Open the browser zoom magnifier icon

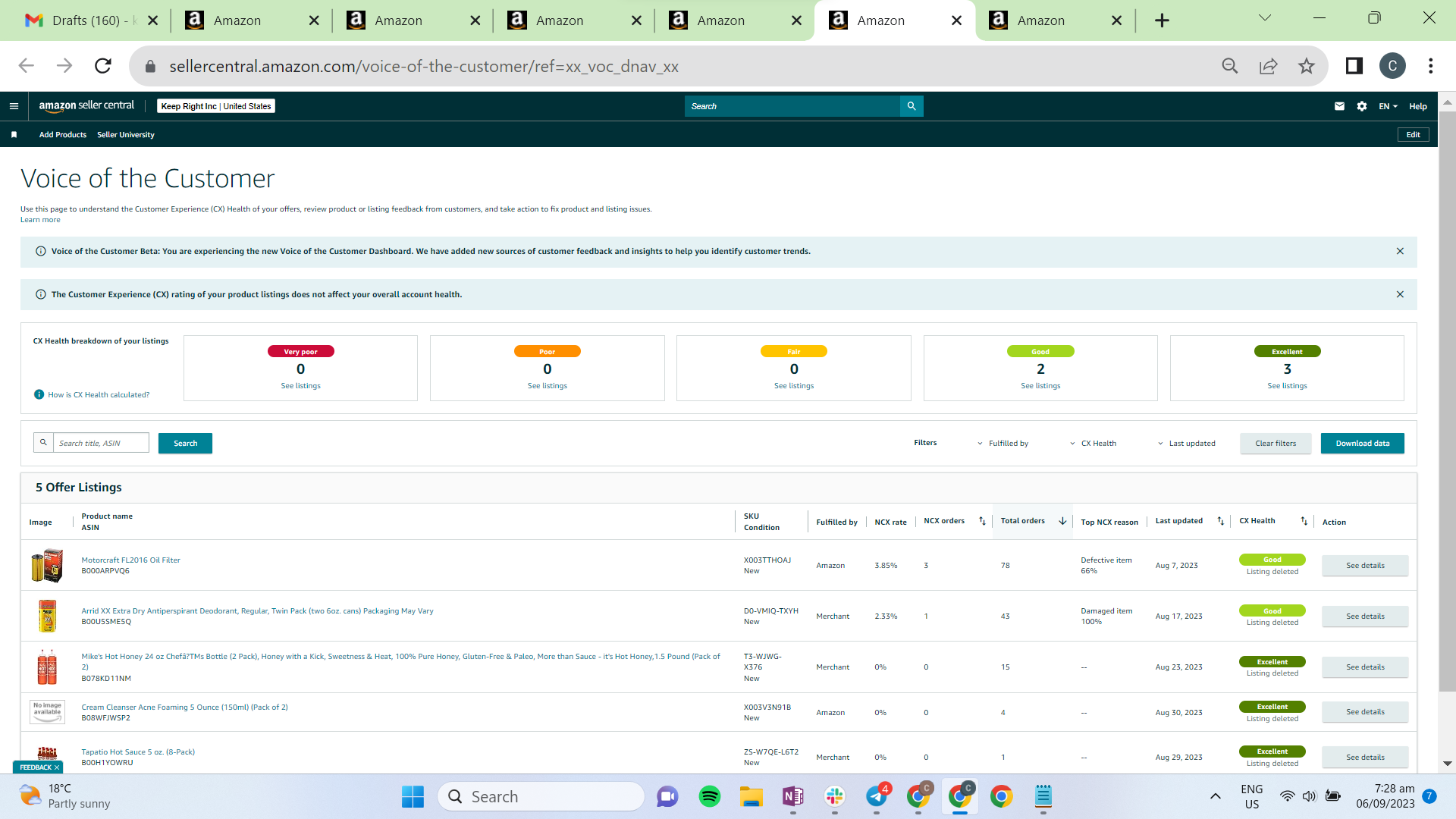coord(1230,66)
